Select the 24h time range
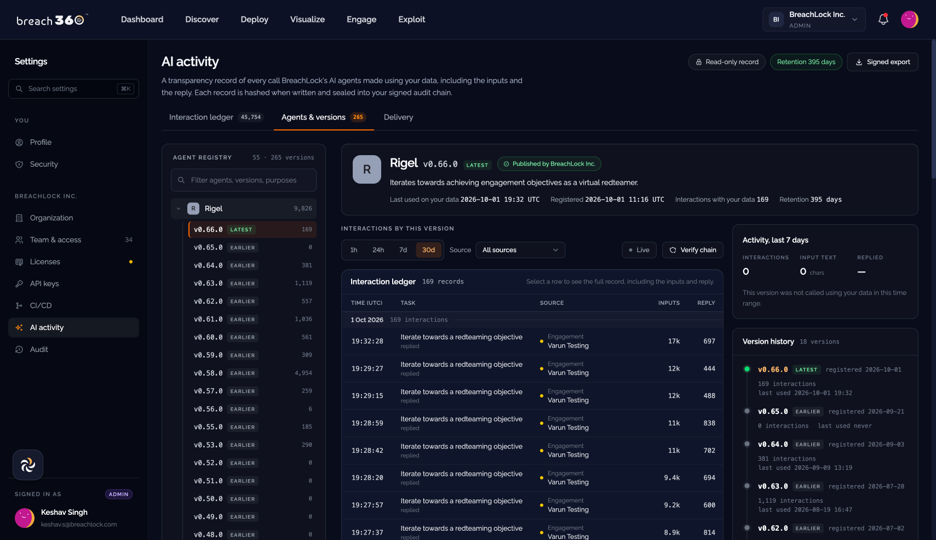The image size is (936, 540). [x=378, y=250]
